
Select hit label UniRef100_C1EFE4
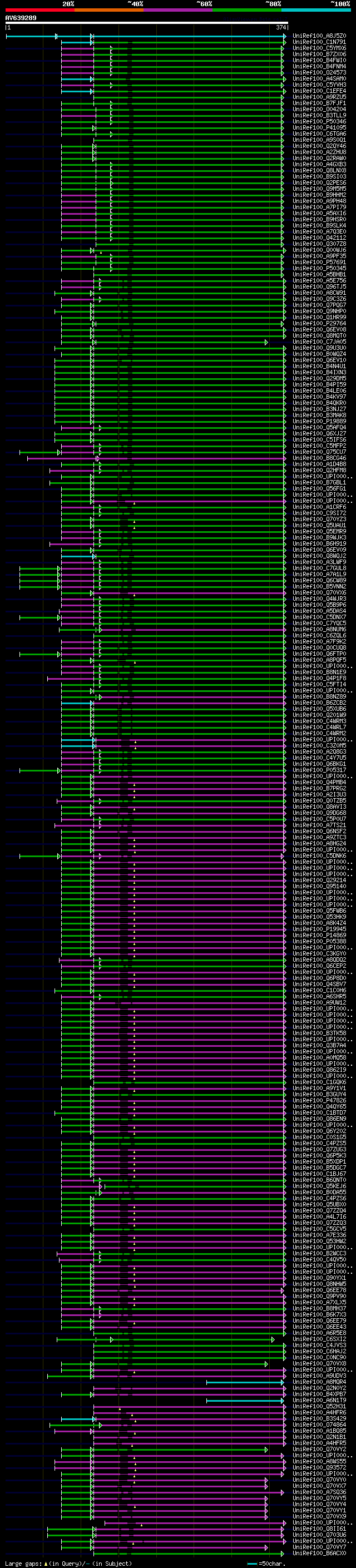tap(319, 91)
